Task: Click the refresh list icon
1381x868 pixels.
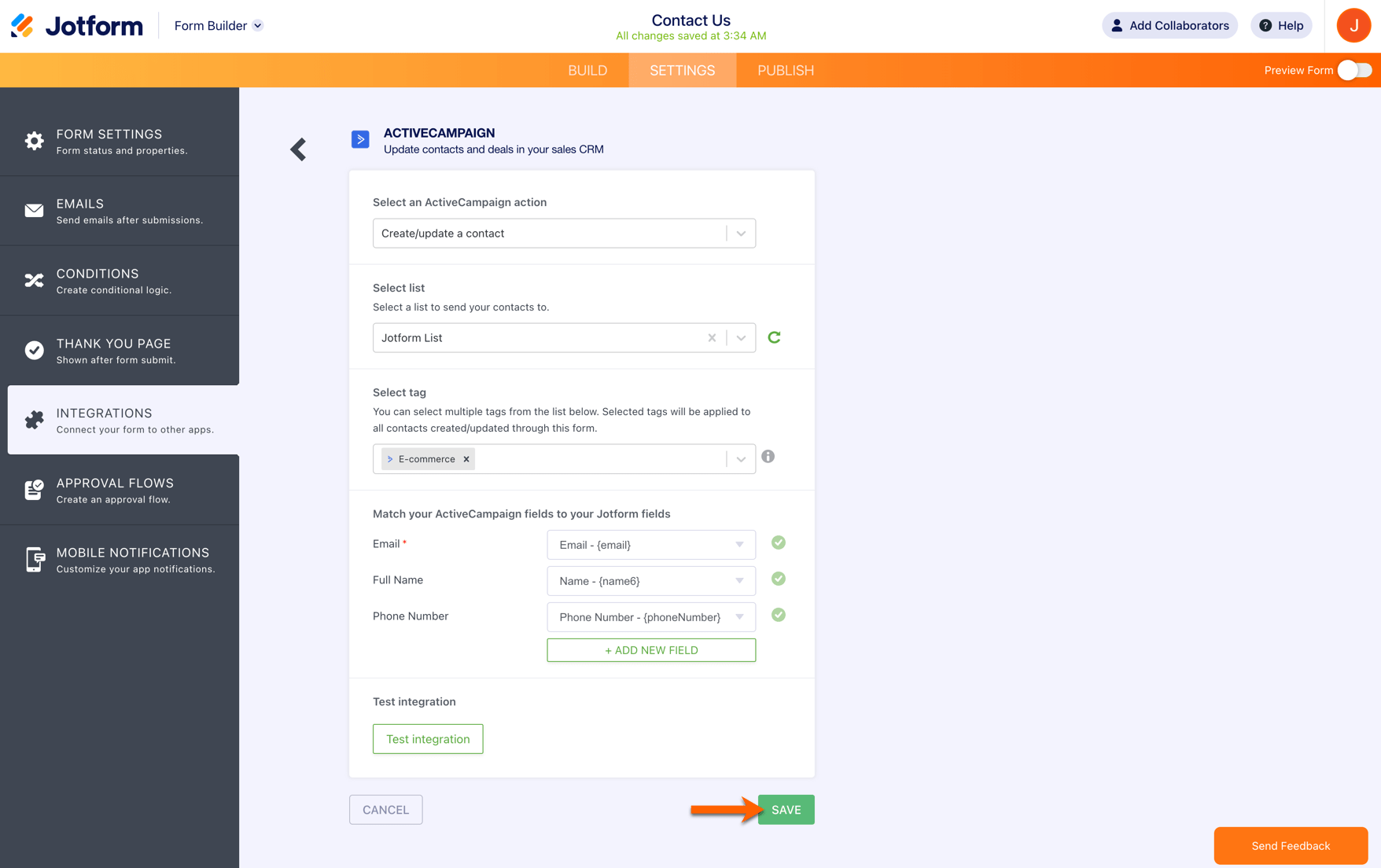Action: pos(774,337)
